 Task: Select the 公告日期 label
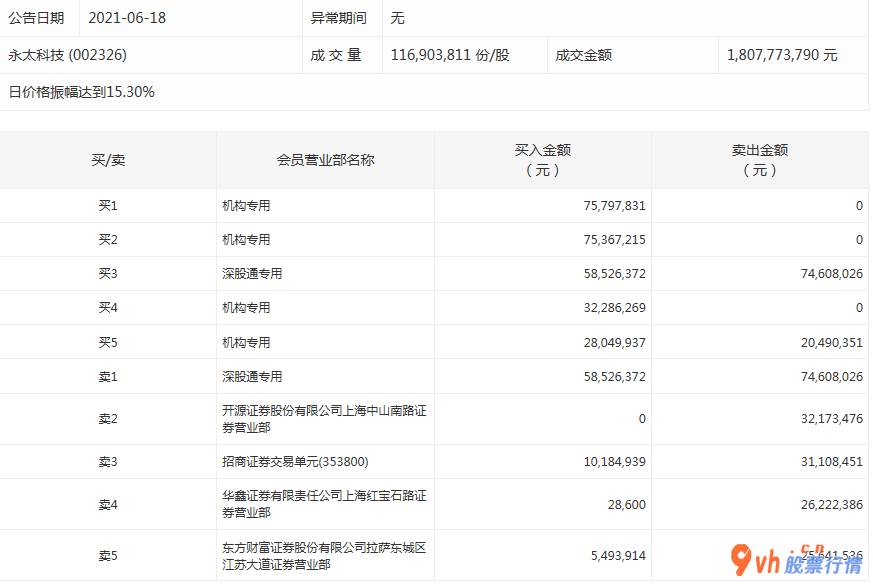(x=36, y=18)
